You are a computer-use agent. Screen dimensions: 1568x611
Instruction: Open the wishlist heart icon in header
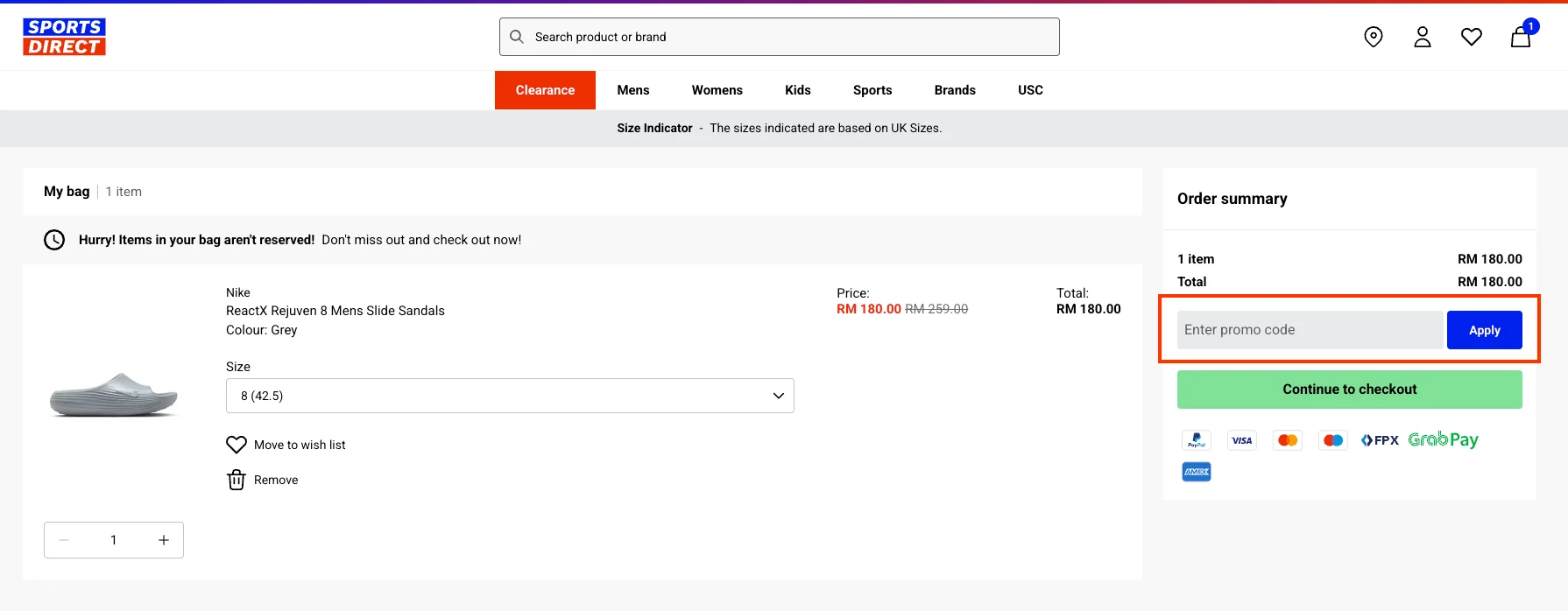1472,37
